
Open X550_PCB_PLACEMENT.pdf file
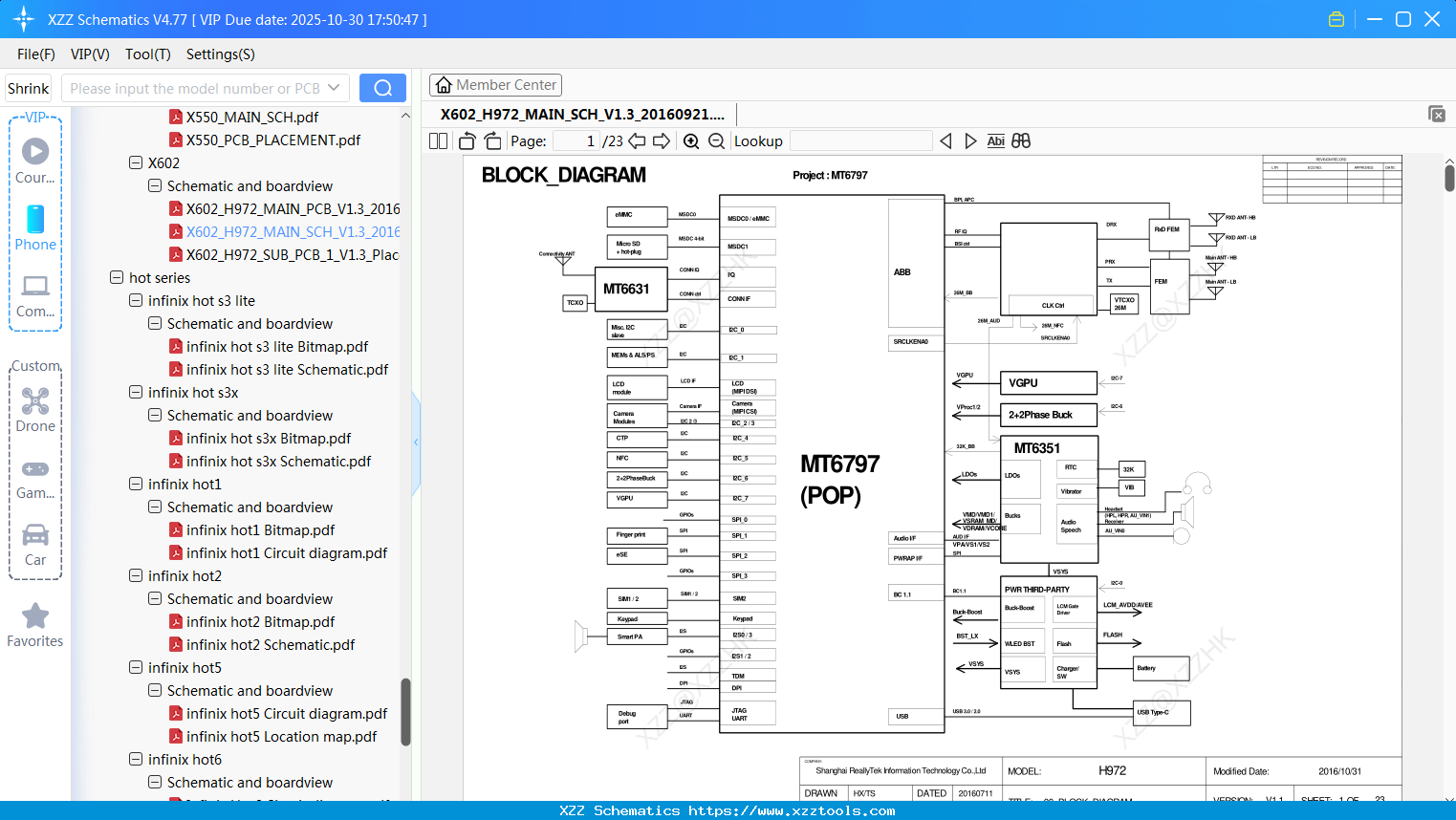tap(265, 140)
